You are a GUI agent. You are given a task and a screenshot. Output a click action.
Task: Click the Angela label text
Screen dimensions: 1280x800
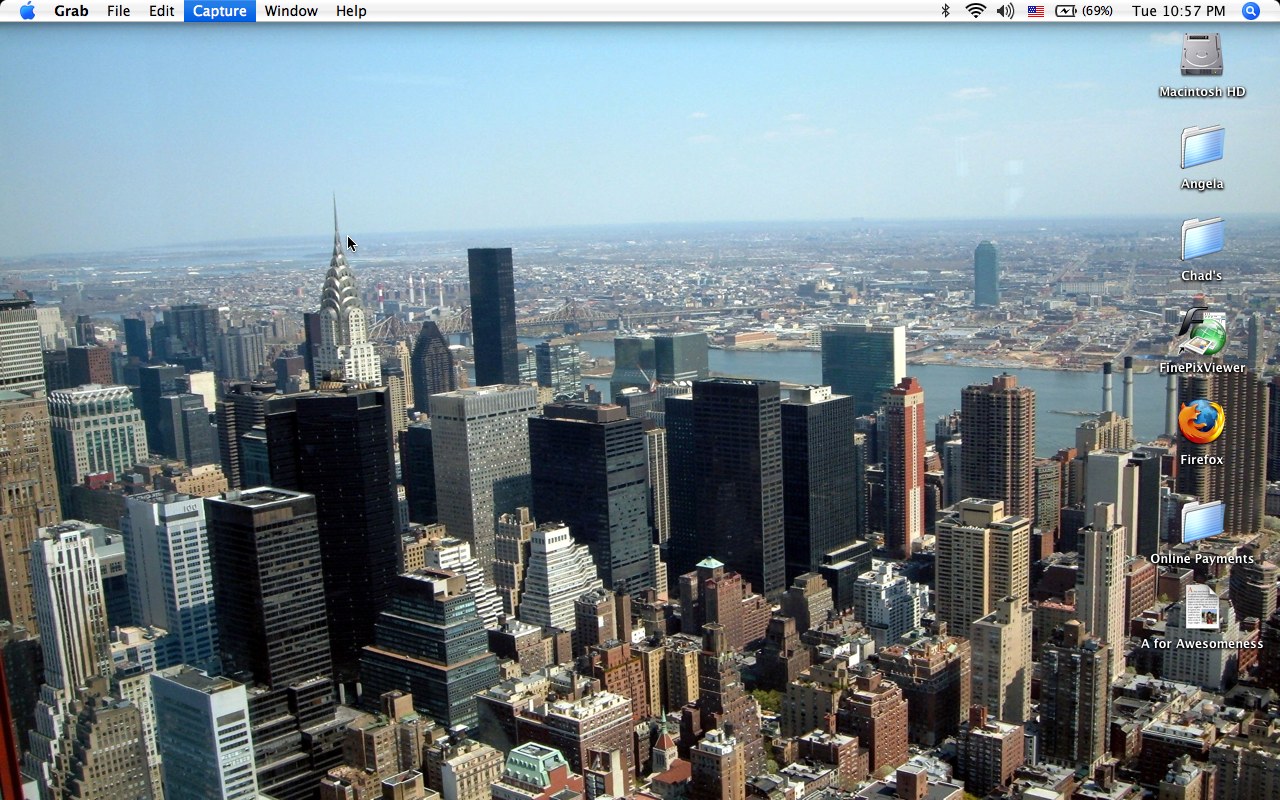coord(1202,184)
